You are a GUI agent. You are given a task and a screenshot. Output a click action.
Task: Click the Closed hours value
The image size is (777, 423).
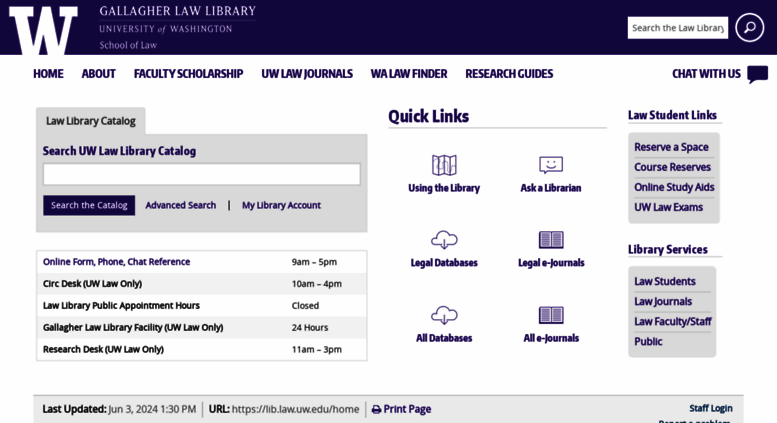(305, 306)
